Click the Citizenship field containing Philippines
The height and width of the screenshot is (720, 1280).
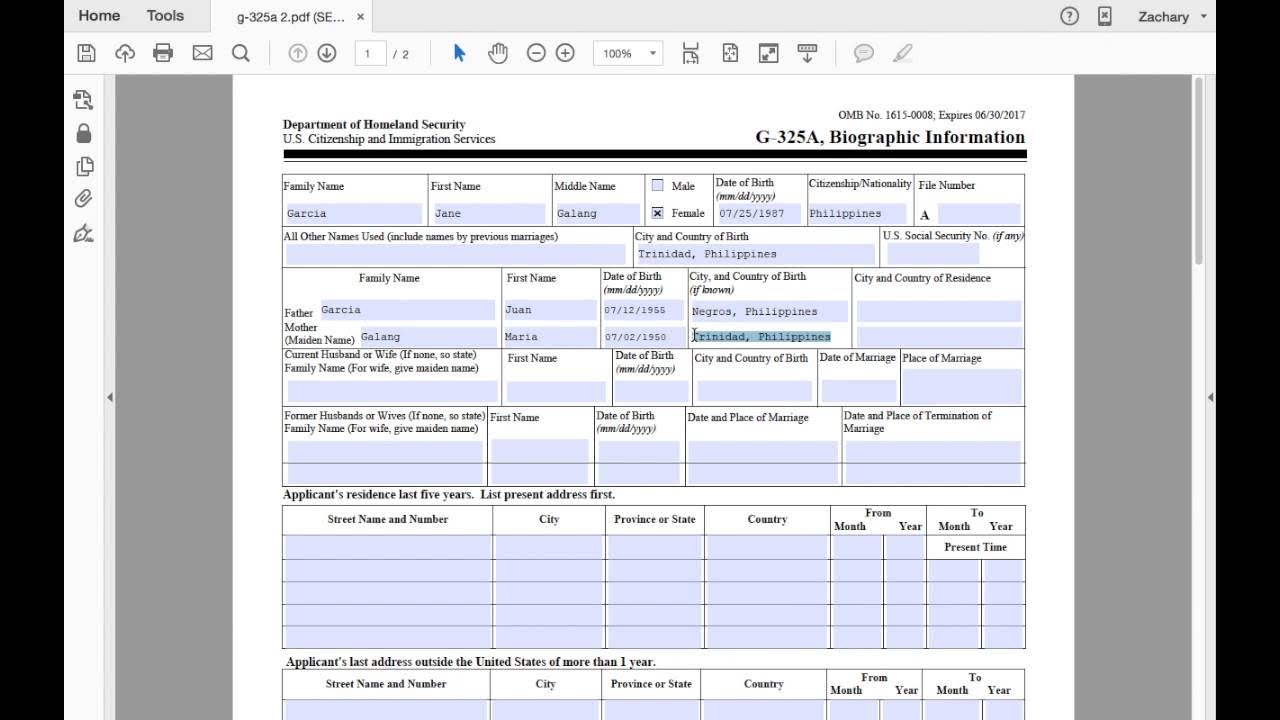pos(857,213)
